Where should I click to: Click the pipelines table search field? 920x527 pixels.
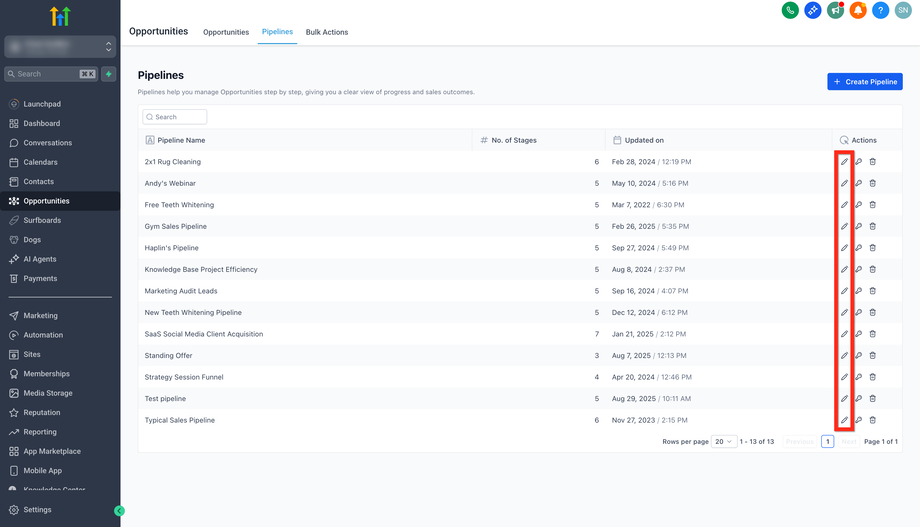175,117
